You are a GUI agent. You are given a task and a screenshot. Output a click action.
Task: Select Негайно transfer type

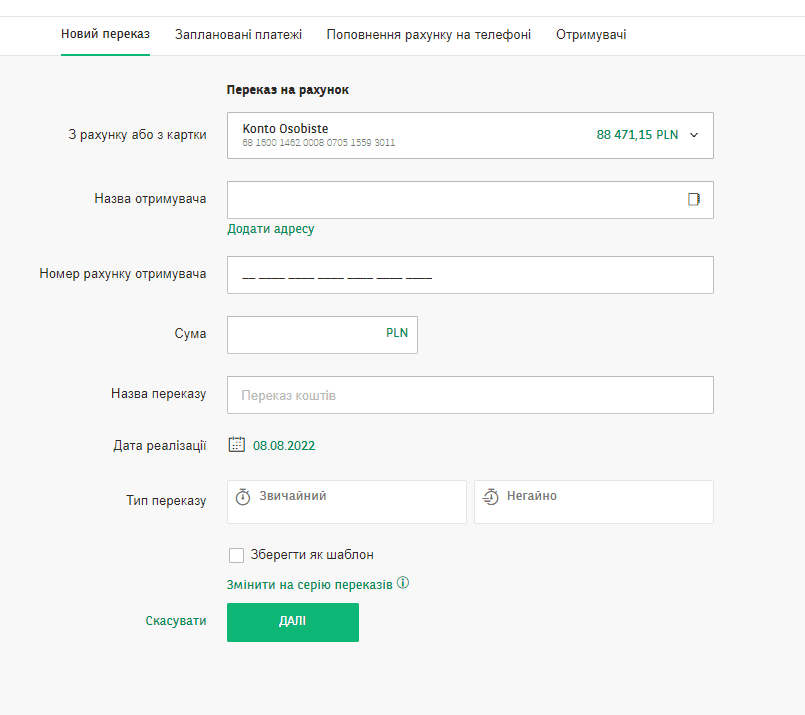pyautogui.click(x=593, y=502)
